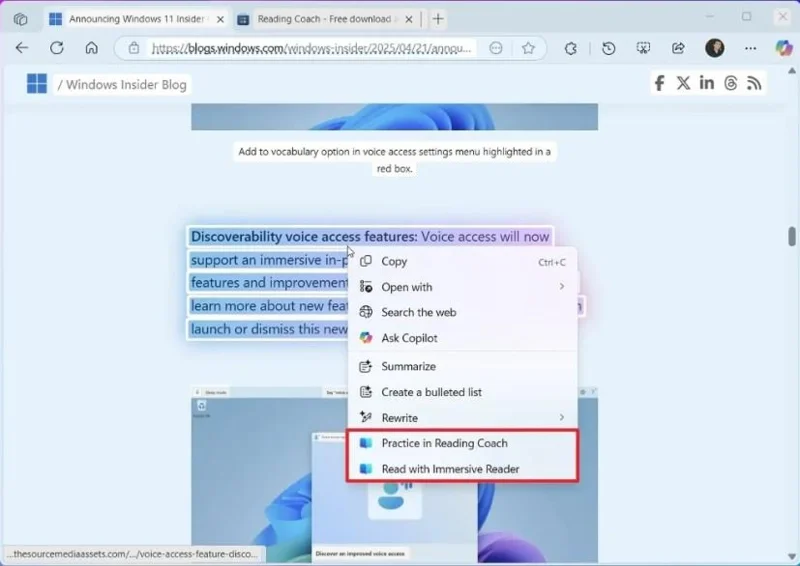
Task: Open the Copilot sidebar icon
Action: click(784, 48)
